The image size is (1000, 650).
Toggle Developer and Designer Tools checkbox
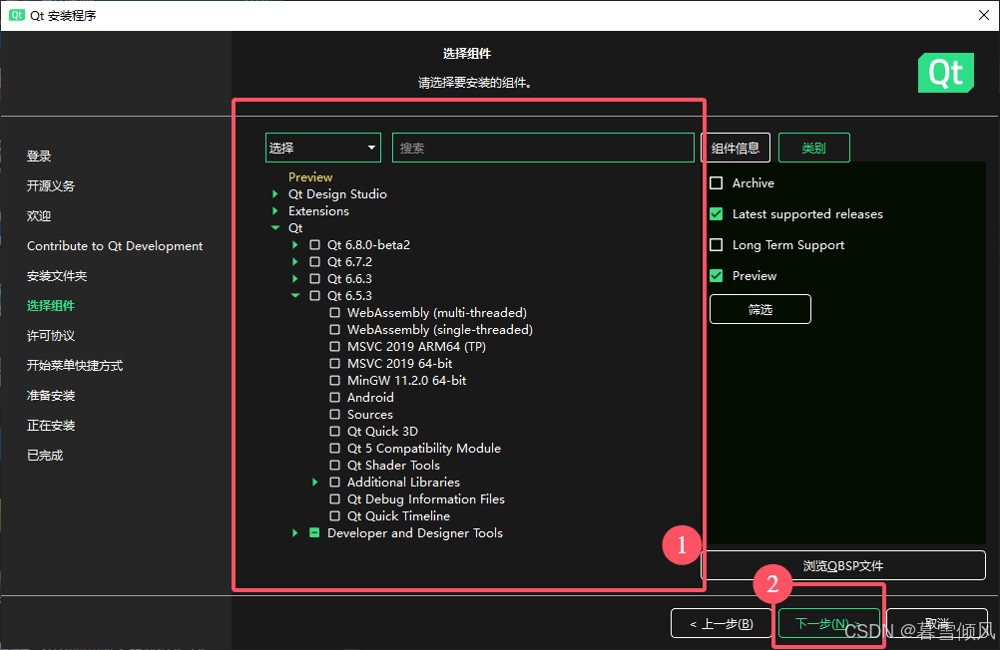(314, 533)
